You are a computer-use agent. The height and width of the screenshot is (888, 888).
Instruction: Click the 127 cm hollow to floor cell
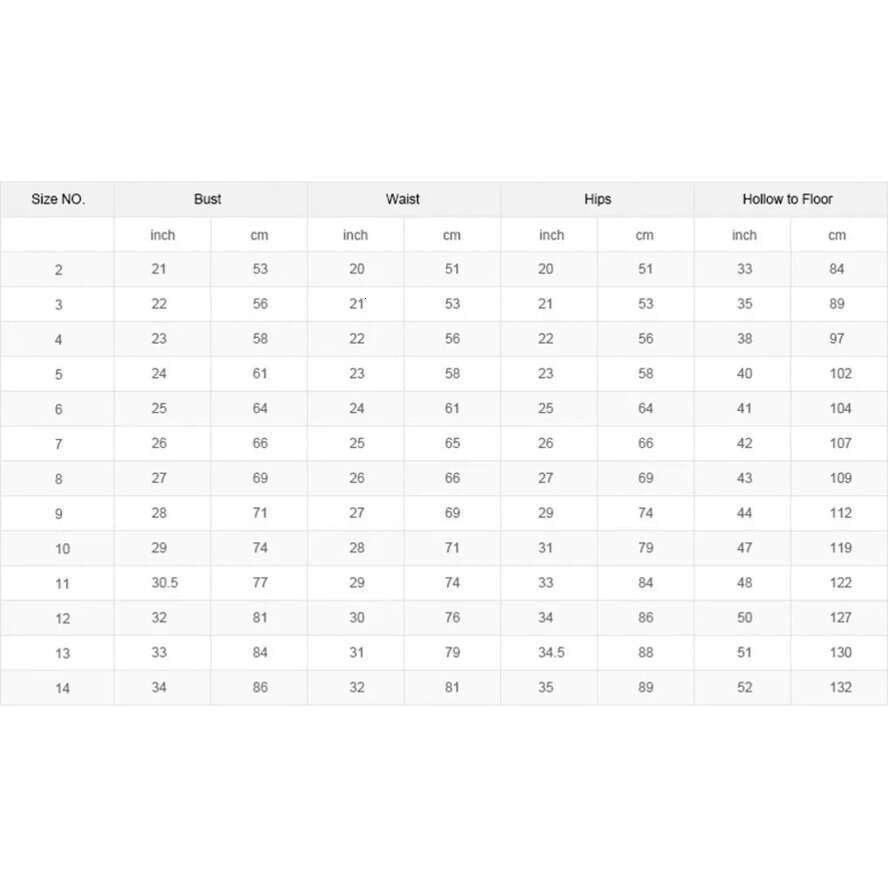pos(840,618)
